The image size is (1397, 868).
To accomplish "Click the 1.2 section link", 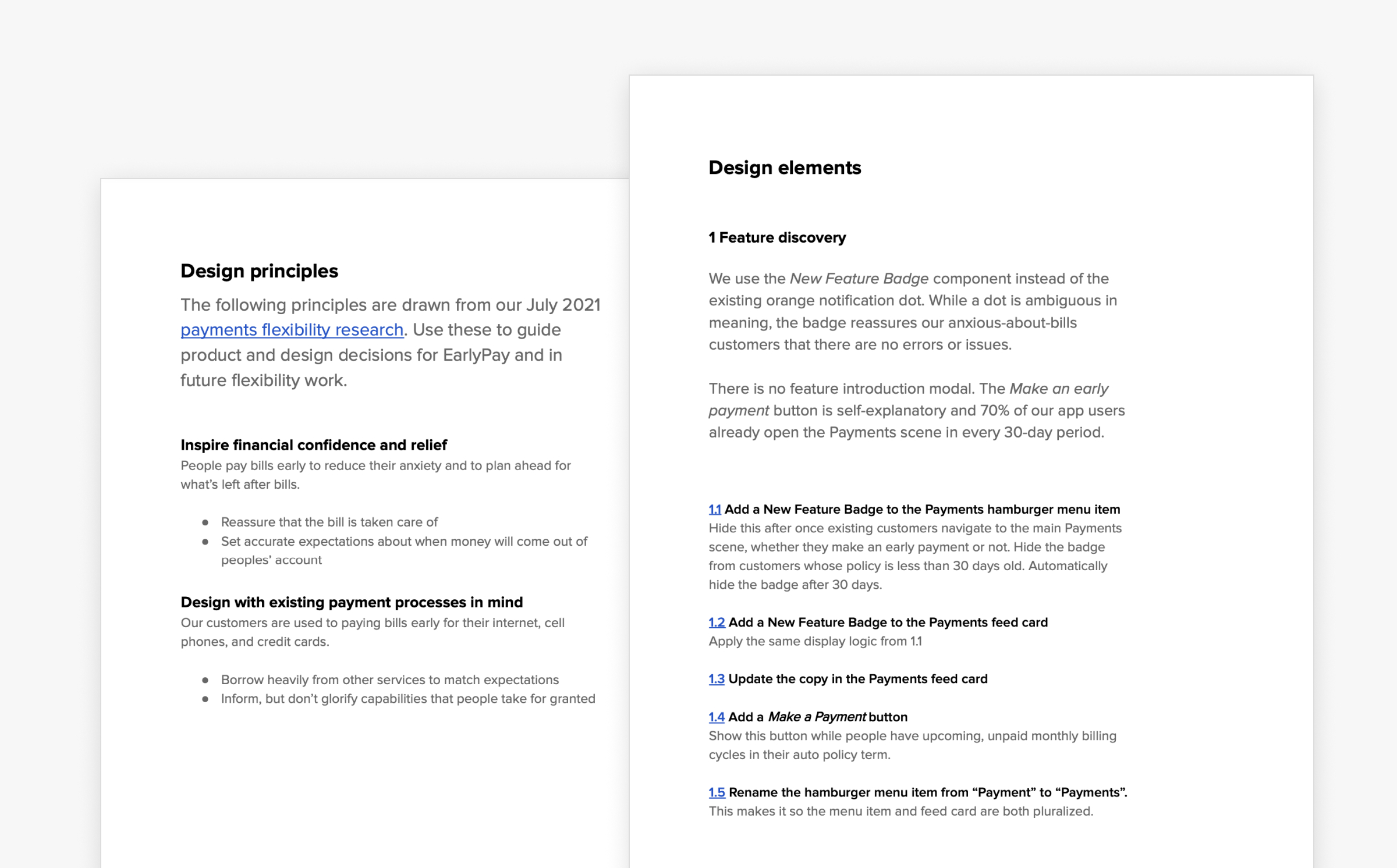I will pyautogui.click(x=717, y=622).
